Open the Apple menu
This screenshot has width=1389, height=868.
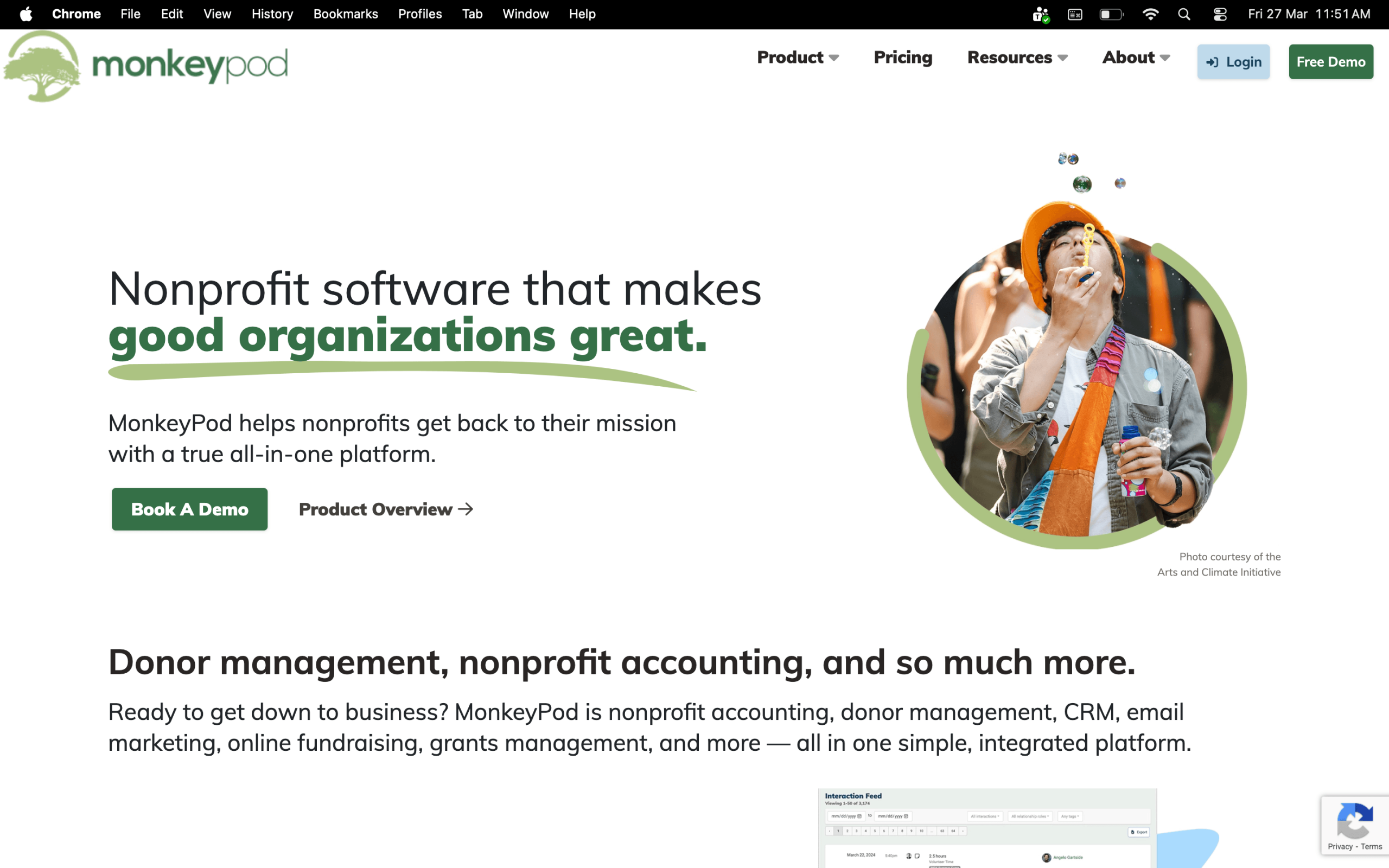point(26,14)
